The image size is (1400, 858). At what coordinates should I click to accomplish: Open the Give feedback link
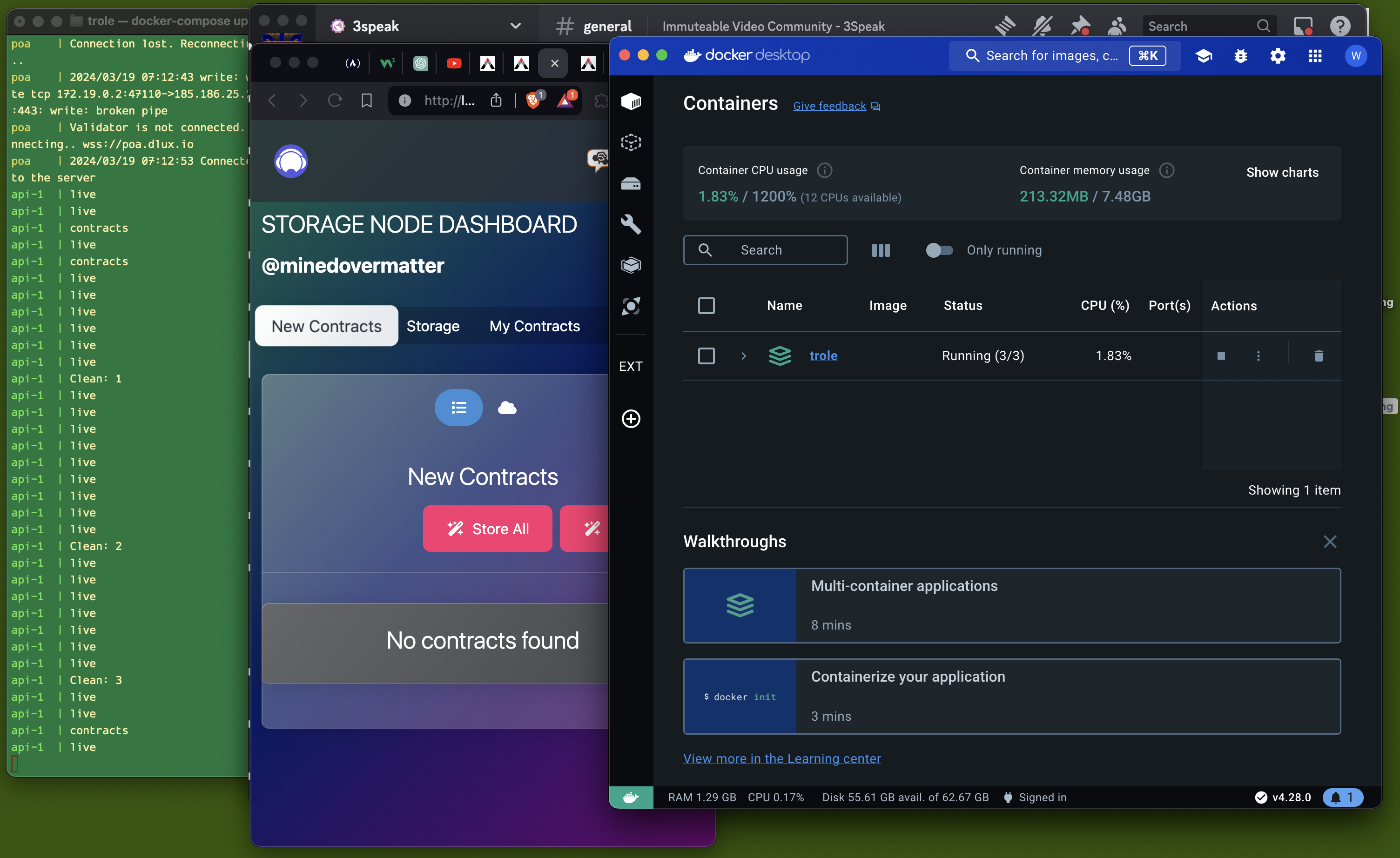coord(836,106)
